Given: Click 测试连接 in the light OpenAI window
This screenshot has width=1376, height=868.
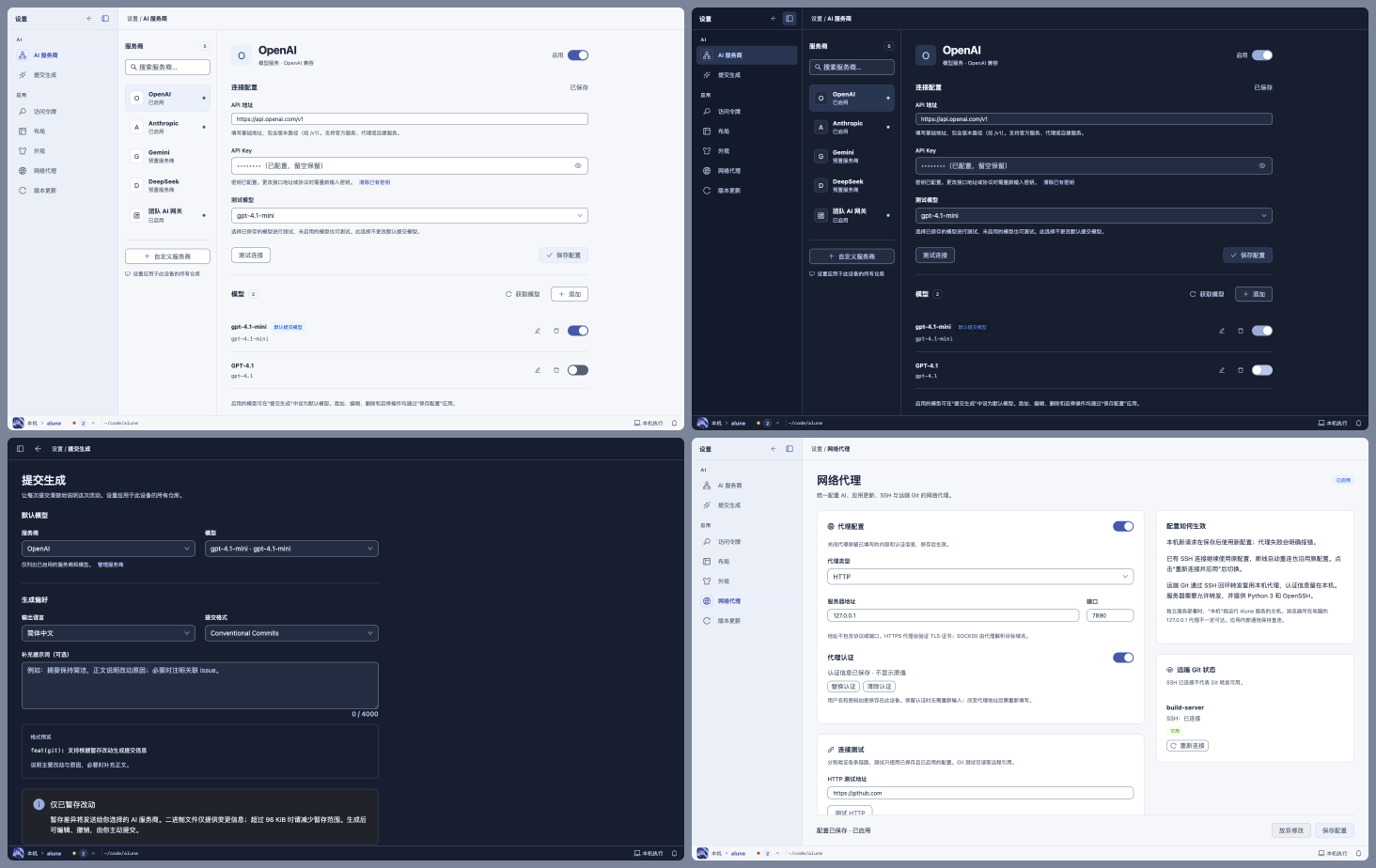Looking at the screenshot, I should click(251, 256).
